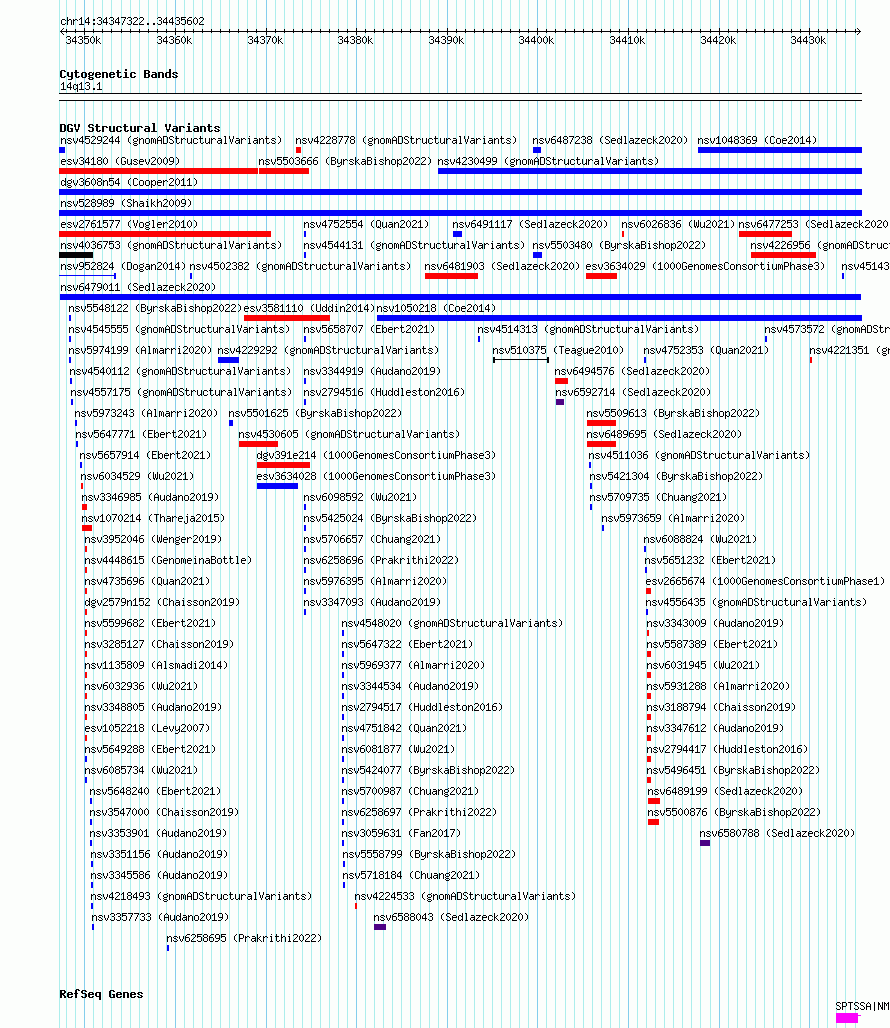Viewport: 890px width, 1028px height.
Task: Select the nsv510375 (Teague2010) black bracket
Action: (520, 360)
